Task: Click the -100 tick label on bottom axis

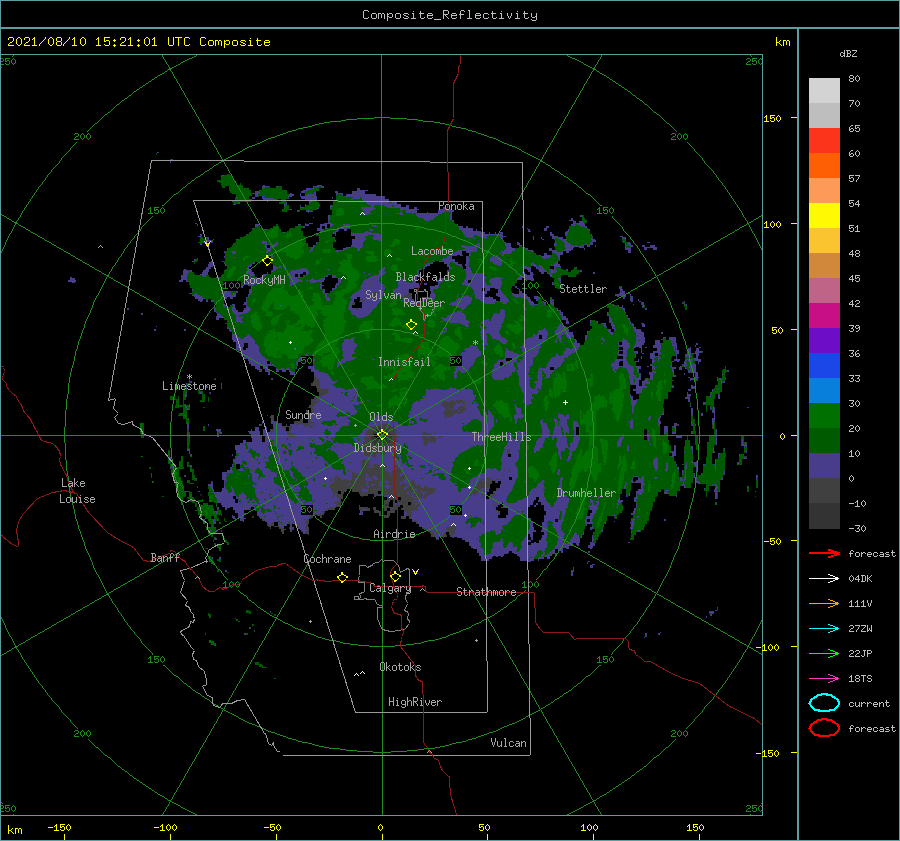Action: (165, 827)
